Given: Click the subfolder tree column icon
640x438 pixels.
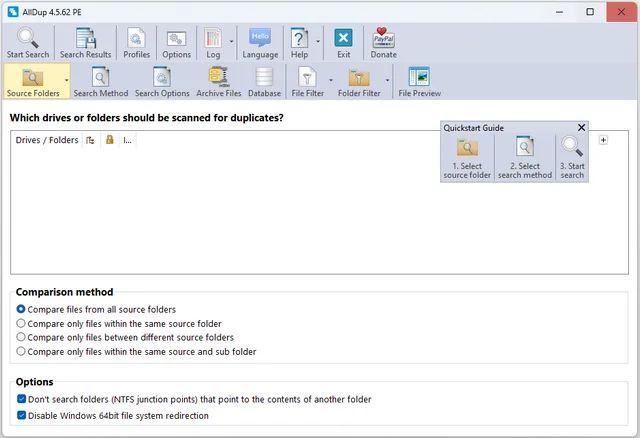Looking at the screenshot, I should tap(90, 140).
